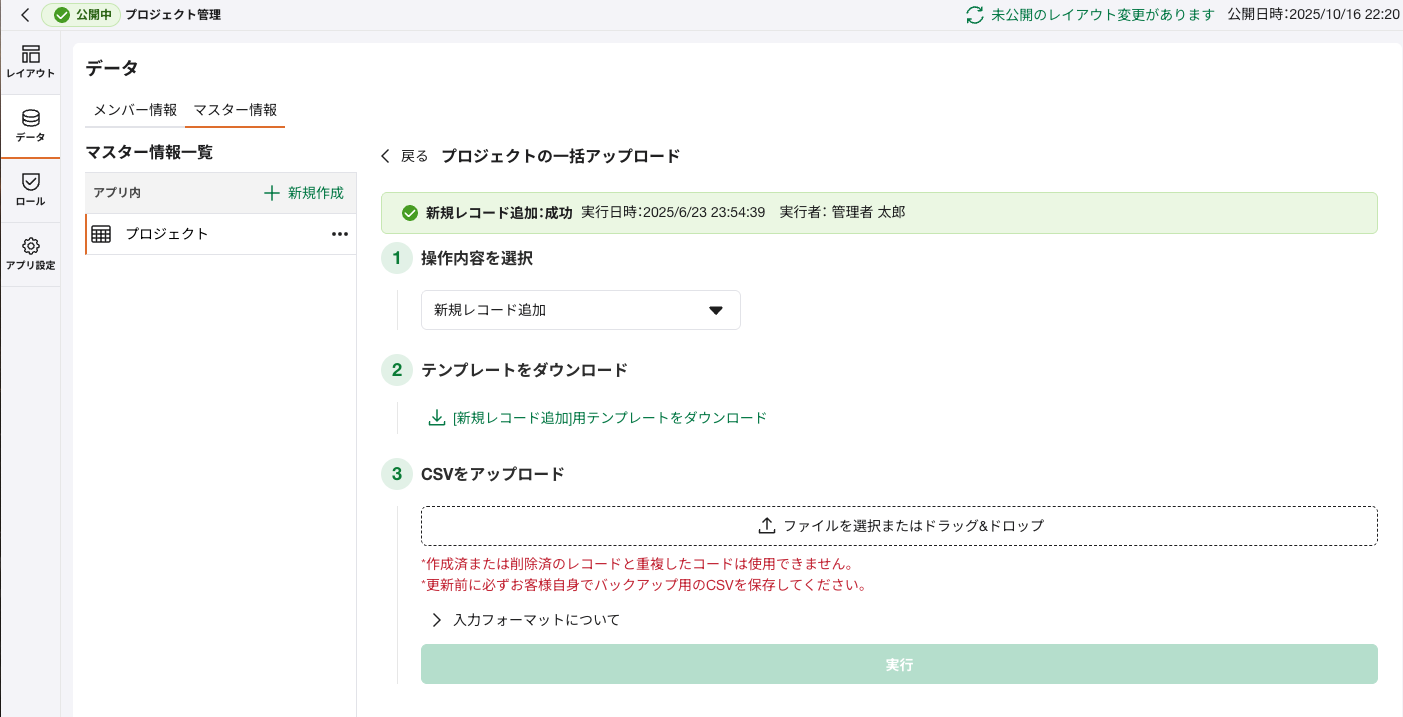Select the プロジェクト item in master list
Image resolution: width=1403 pixels, height=717 pixels.
166,234
